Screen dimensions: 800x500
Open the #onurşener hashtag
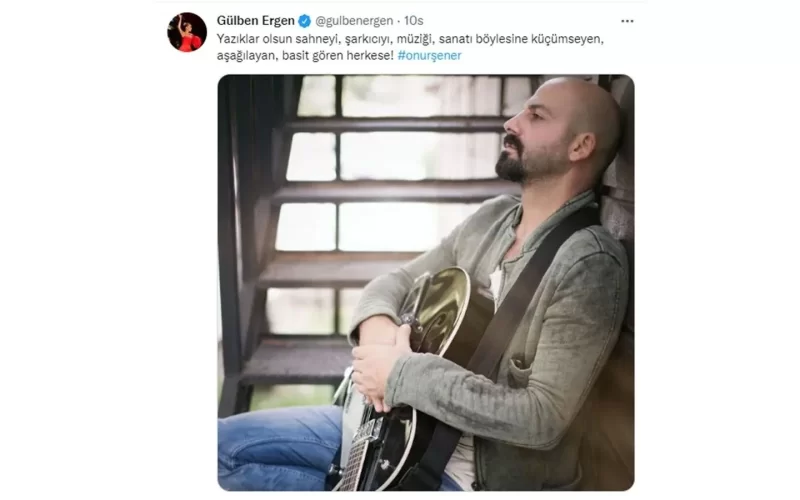point(429,56)
